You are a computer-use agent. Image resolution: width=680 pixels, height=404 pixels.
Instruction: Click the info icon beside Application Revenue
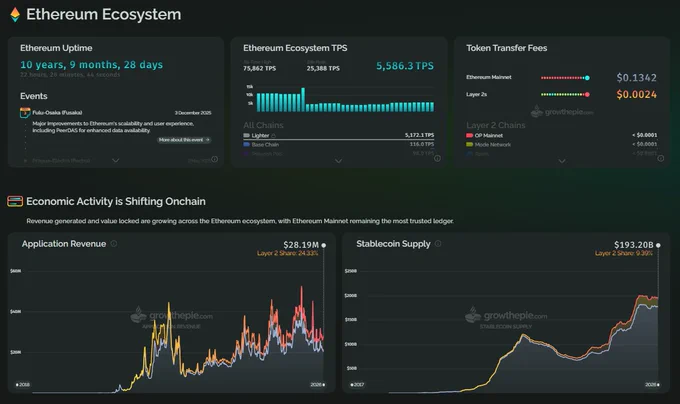[114, 244]
